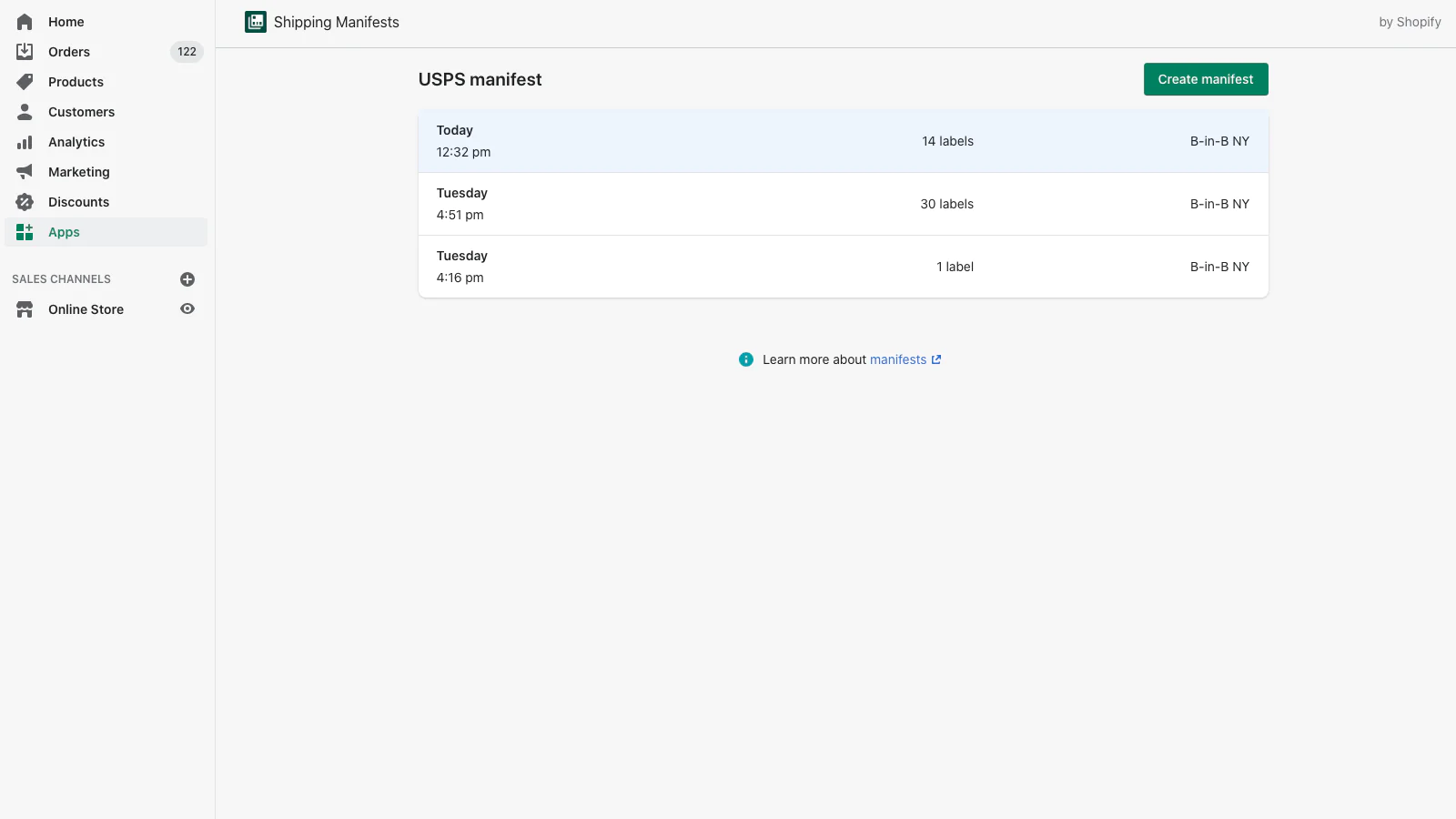1456x819 pixels.
Task: Open Tuesday 4:51 pm manifest row
Action: point(844,204)
